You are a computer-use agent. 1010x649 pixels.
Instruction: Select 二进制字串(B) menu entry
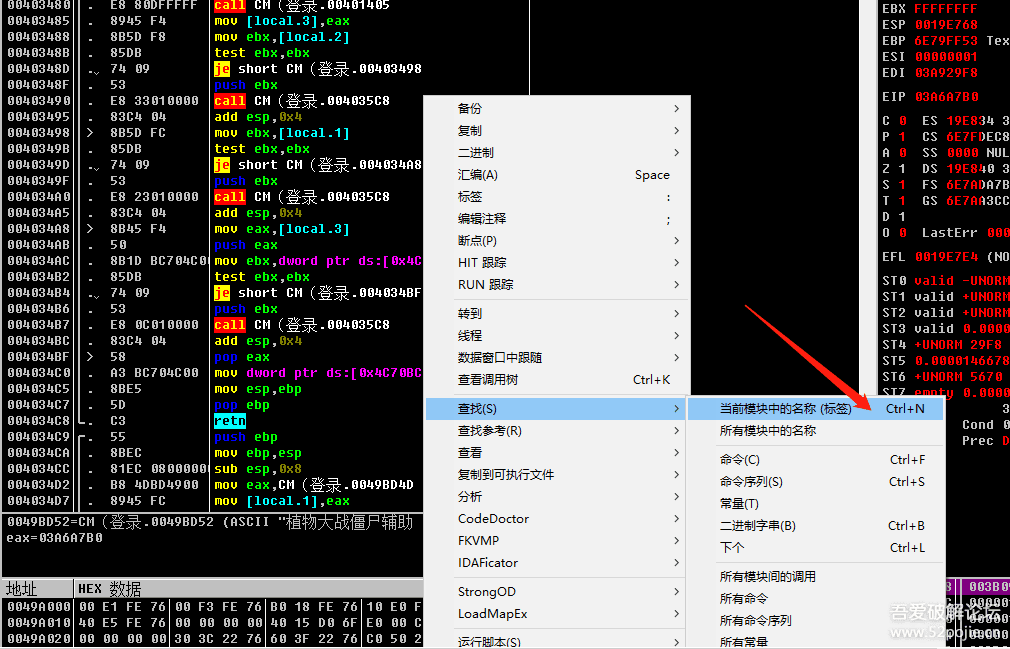coord(757,526)
